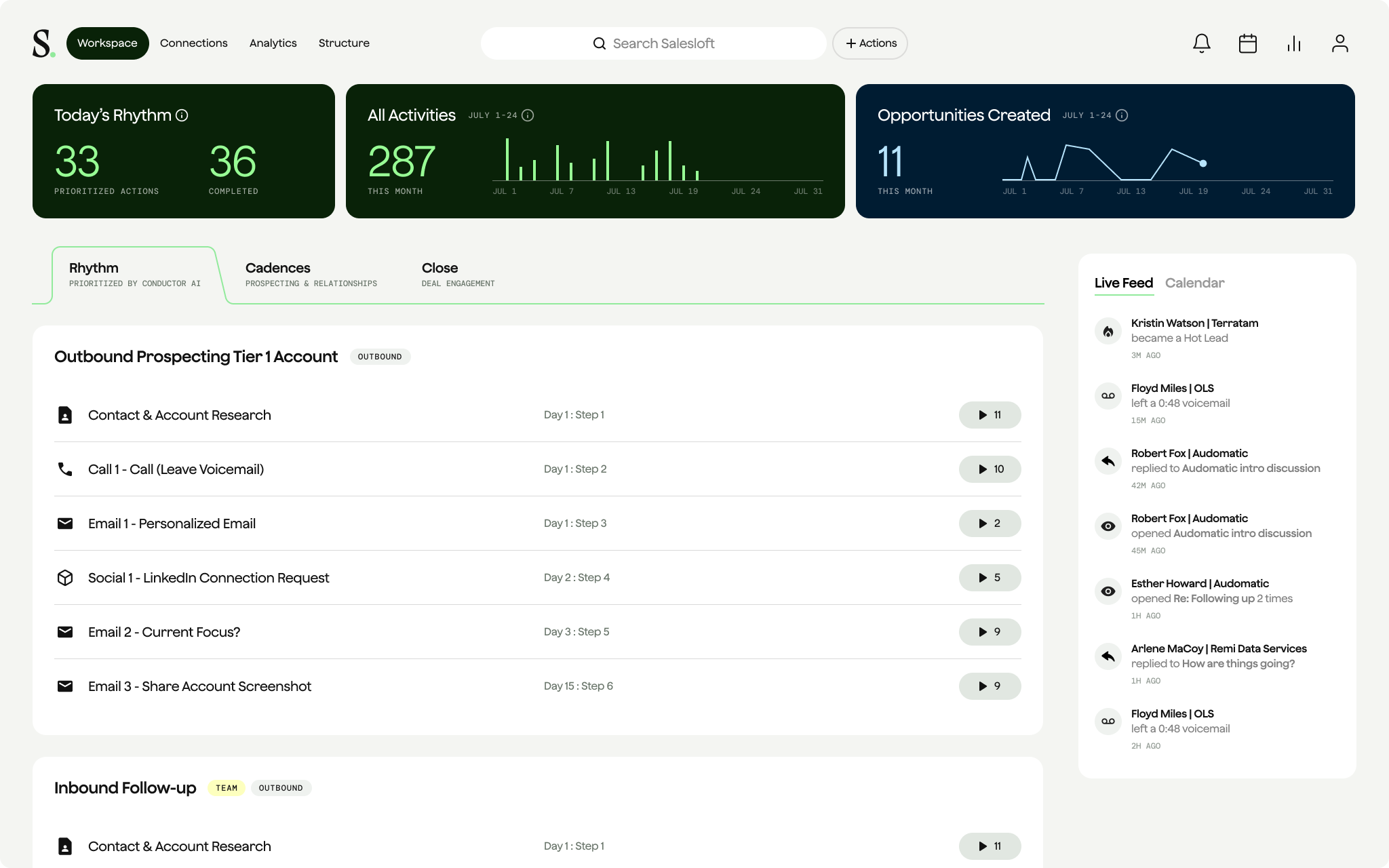The image size is (1389, 868).
Task: Click endpoint dot on Opportunities Created chart
Action: pos(1203,163)
